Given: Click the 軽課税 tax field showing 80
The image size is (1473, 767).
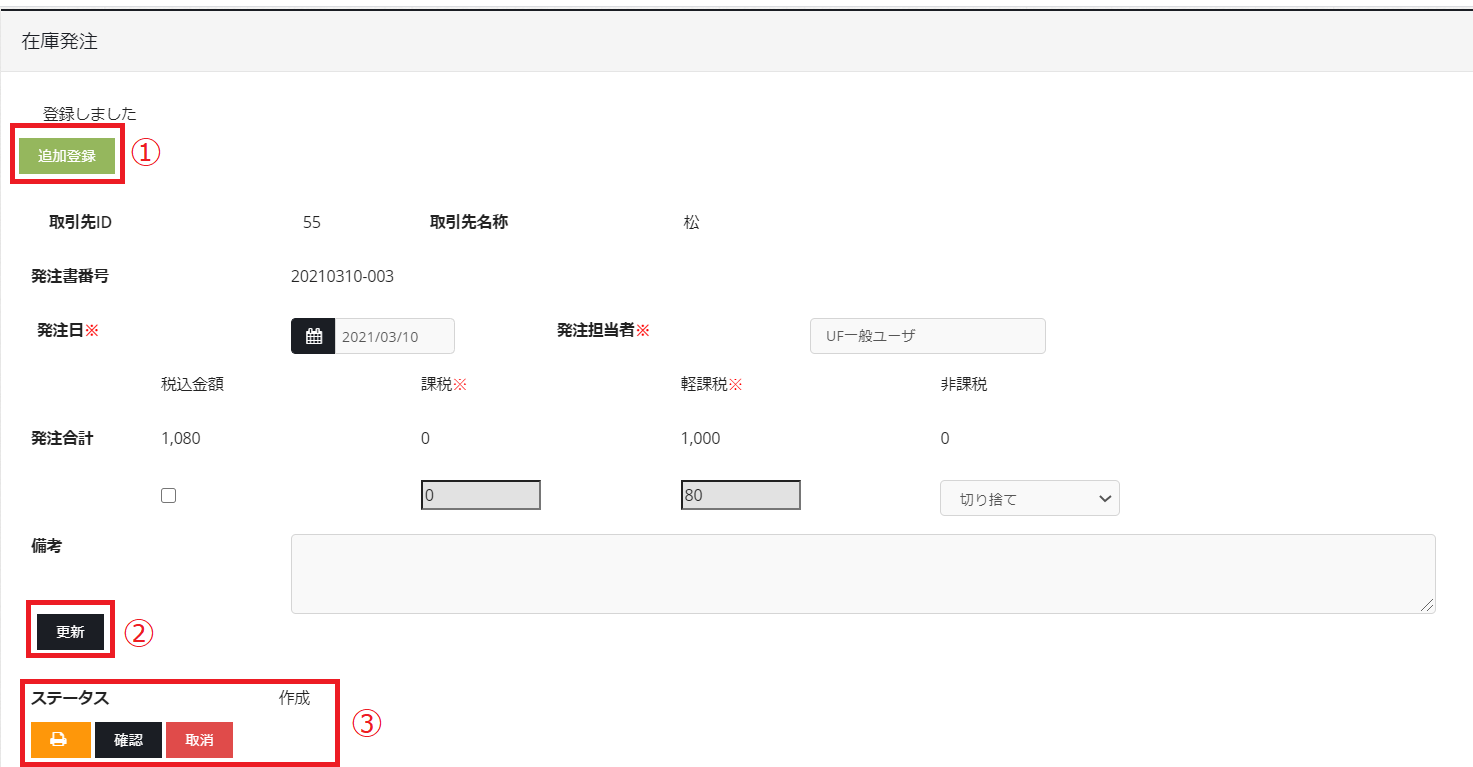Looking at the screenshot, I should point(740,496).
